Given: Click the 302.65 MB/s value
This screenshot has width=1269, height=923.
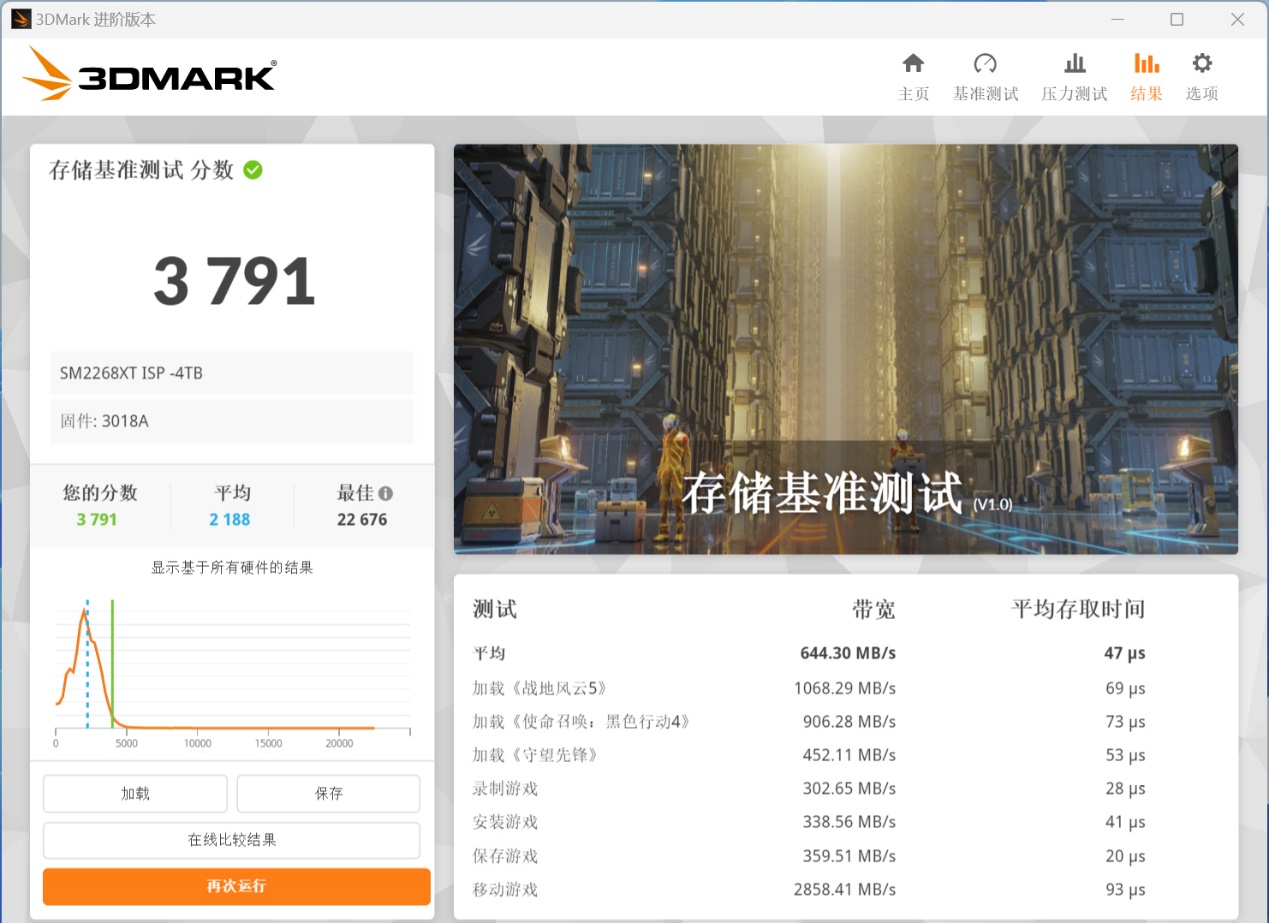Looking at the screenshot, I should tap(849, 789).
